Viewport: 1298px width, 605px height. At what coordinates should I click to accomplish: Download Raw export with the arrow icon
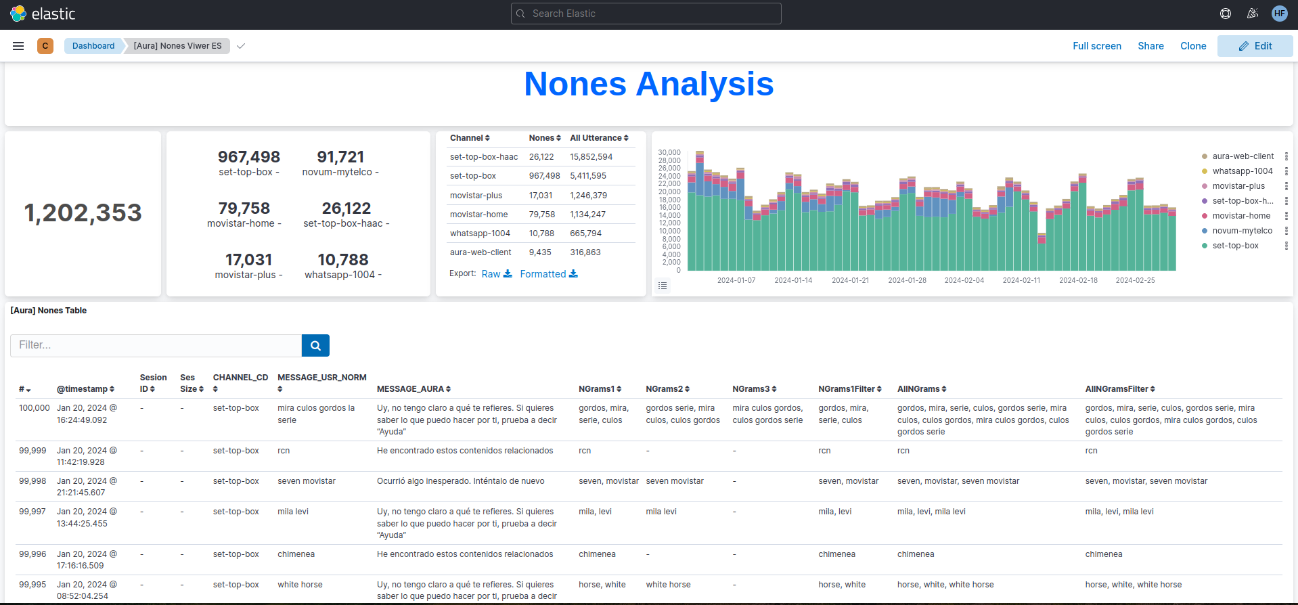click(496, 274)
